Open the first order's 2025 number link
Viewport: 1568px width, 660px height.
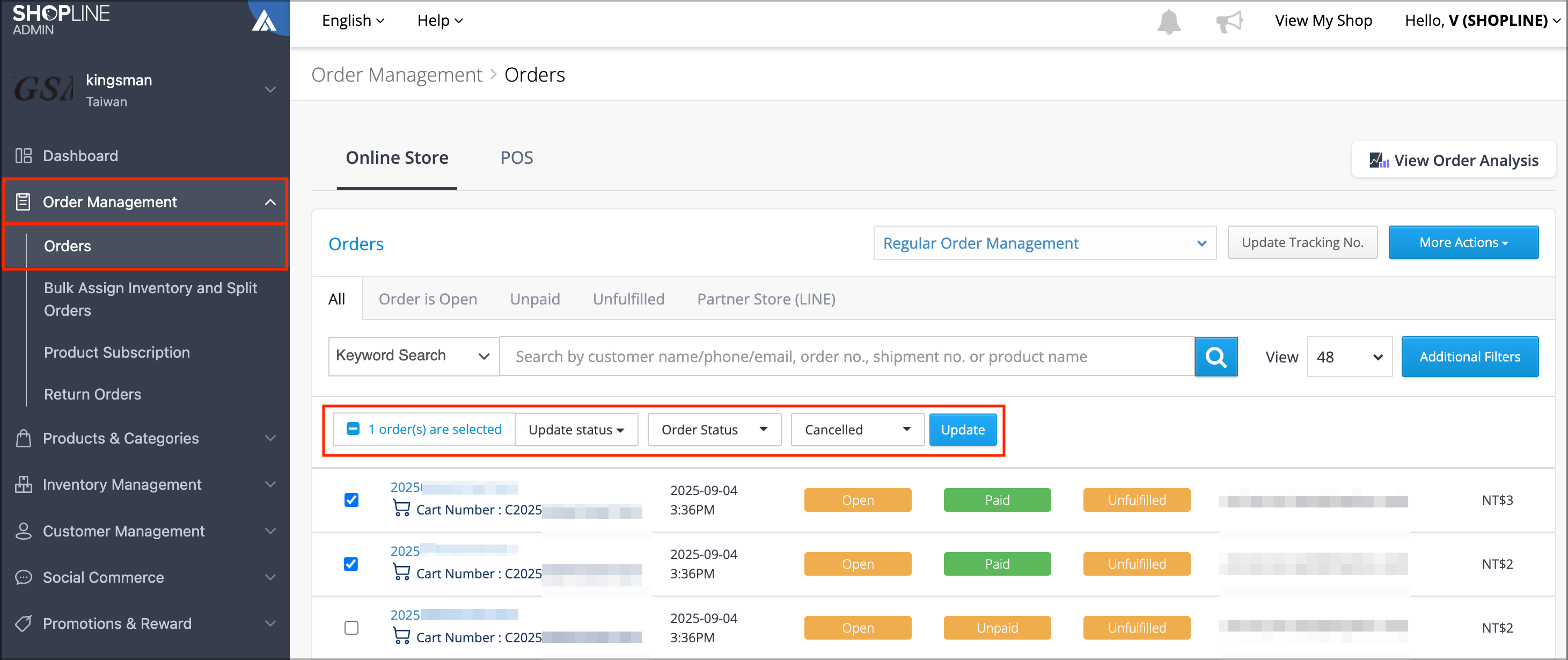[453, 488]
